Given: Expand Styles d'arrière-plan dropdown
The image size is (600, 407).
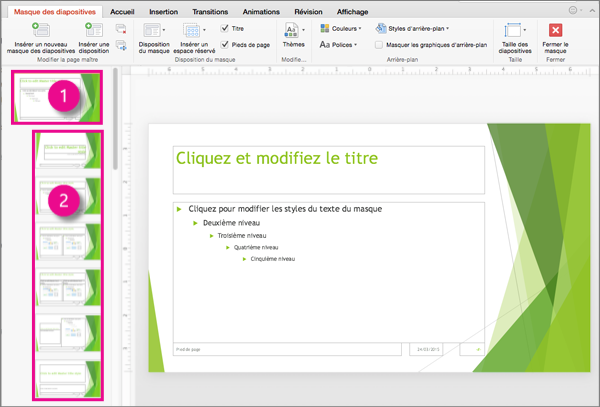Looking at the screenshot, I should [x=412, y=29].
